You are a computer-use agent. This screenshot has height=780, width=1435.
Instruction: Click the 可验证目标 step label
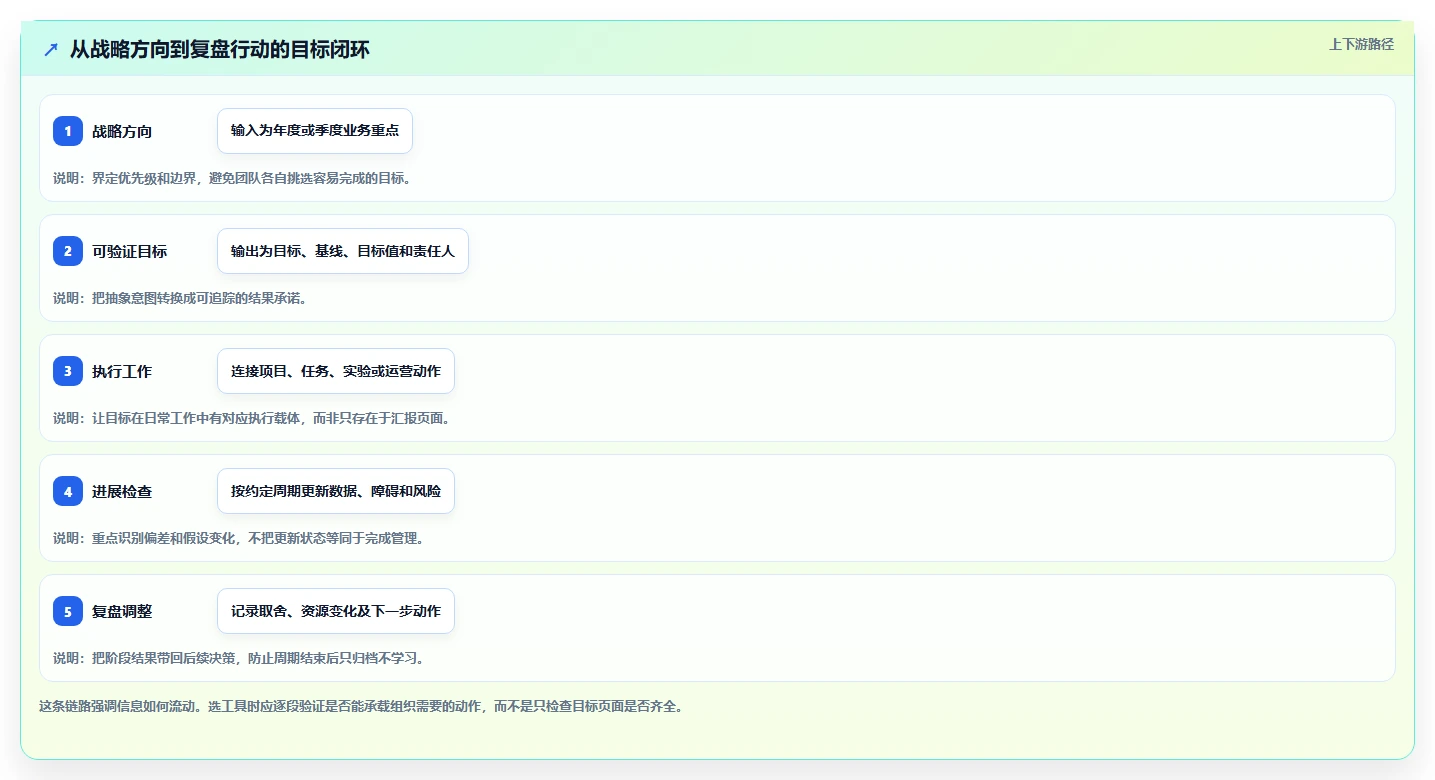tap(130, 251)
